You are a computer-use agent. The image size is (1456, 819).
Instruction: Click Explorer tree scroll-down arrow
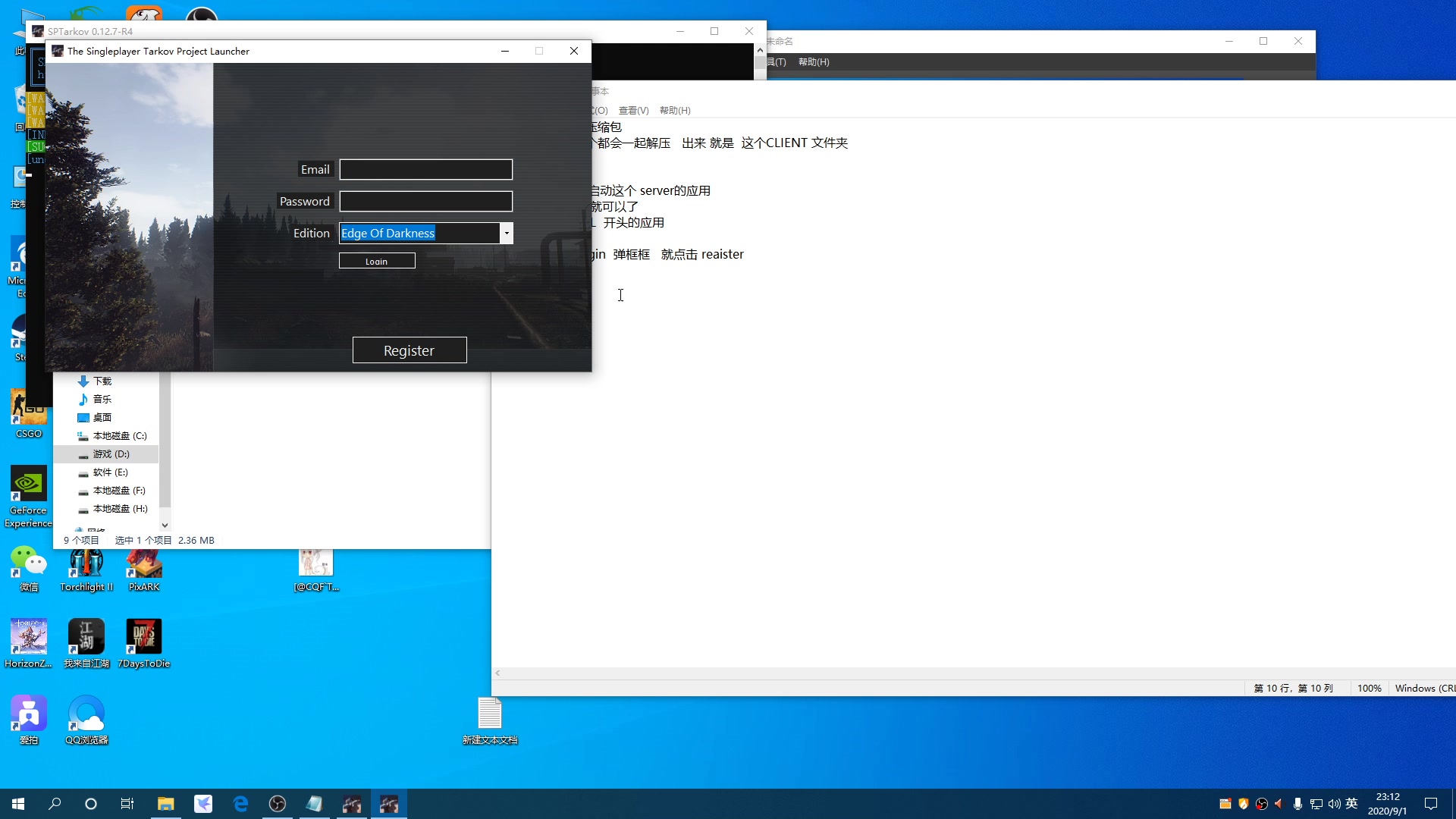165,525
